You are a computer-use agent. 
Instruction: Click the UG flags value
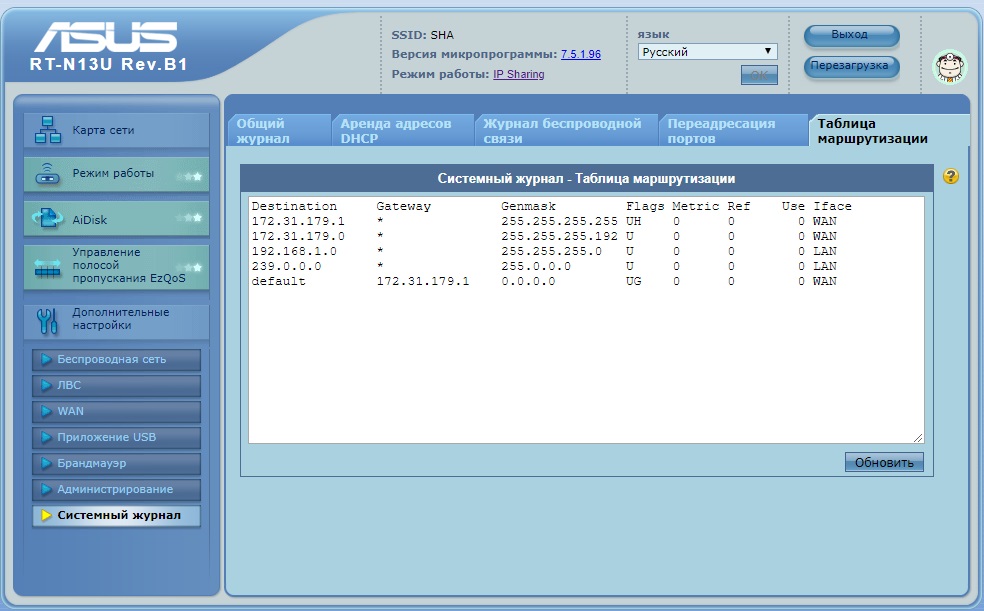point(634,282)
